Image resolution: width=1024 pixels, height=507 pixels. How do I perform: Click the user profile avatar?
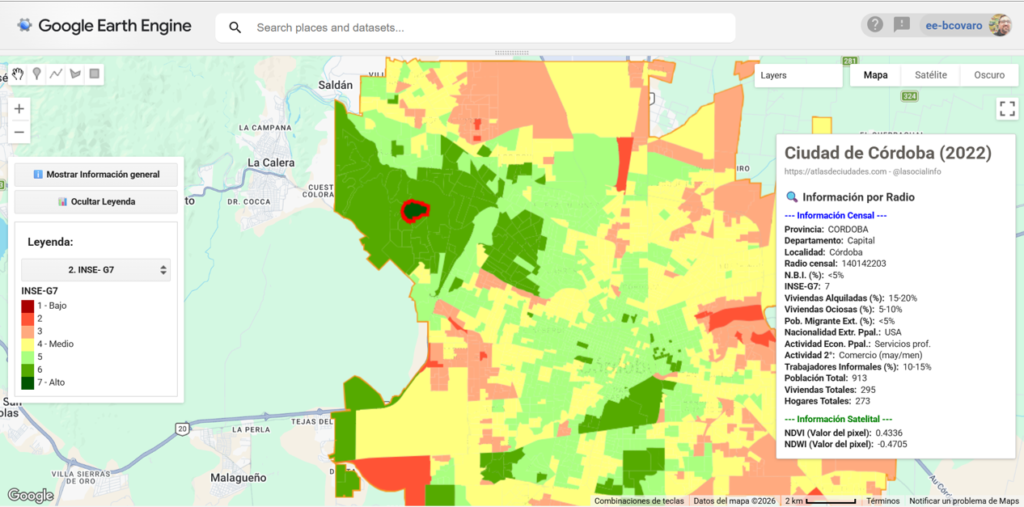999,25
